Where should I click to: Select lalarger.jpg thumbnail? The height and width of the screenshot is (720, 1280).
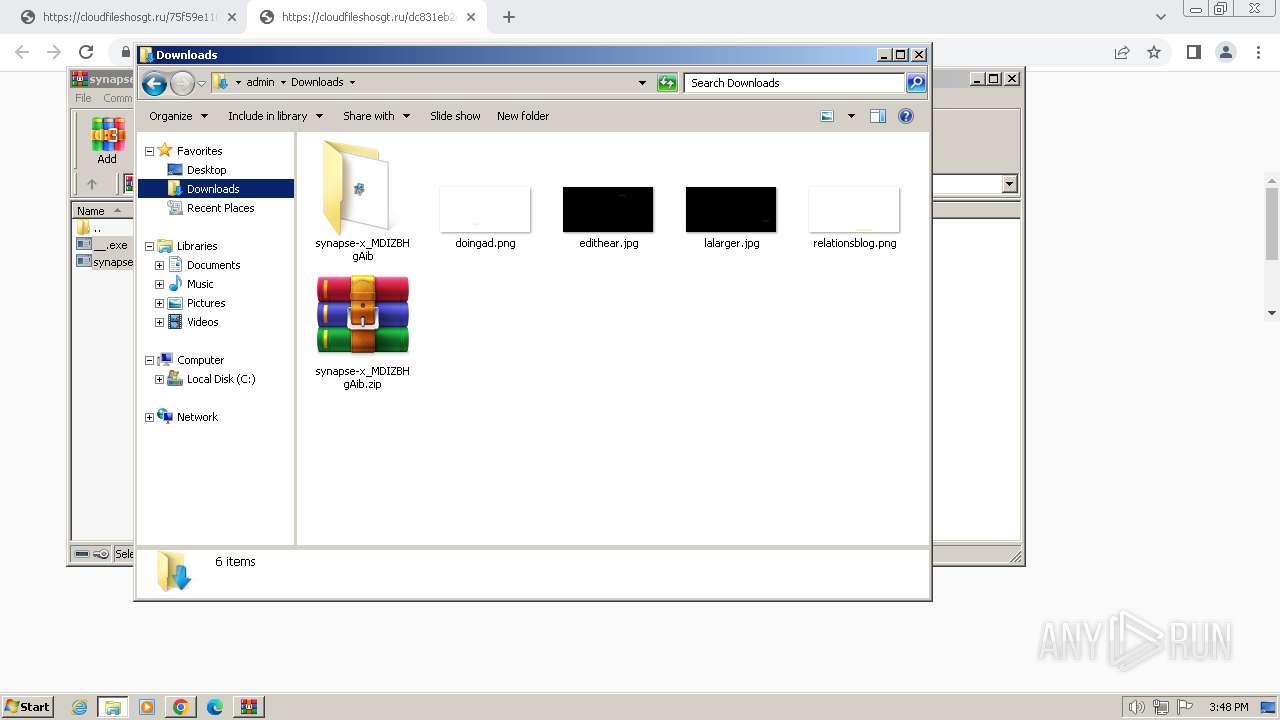[x=731, y=217]
